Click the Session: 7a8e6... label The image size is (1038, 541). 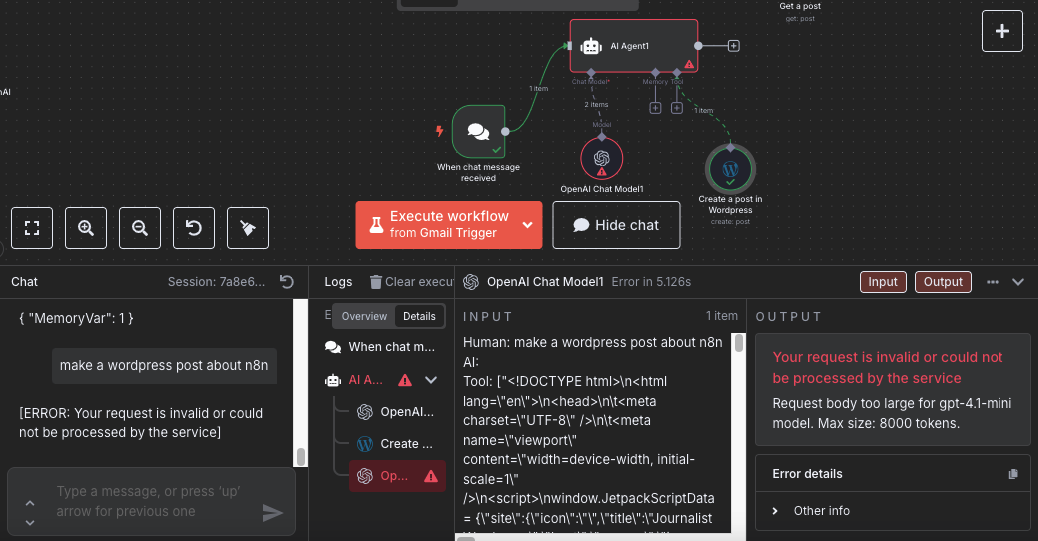tap(216, 282)
